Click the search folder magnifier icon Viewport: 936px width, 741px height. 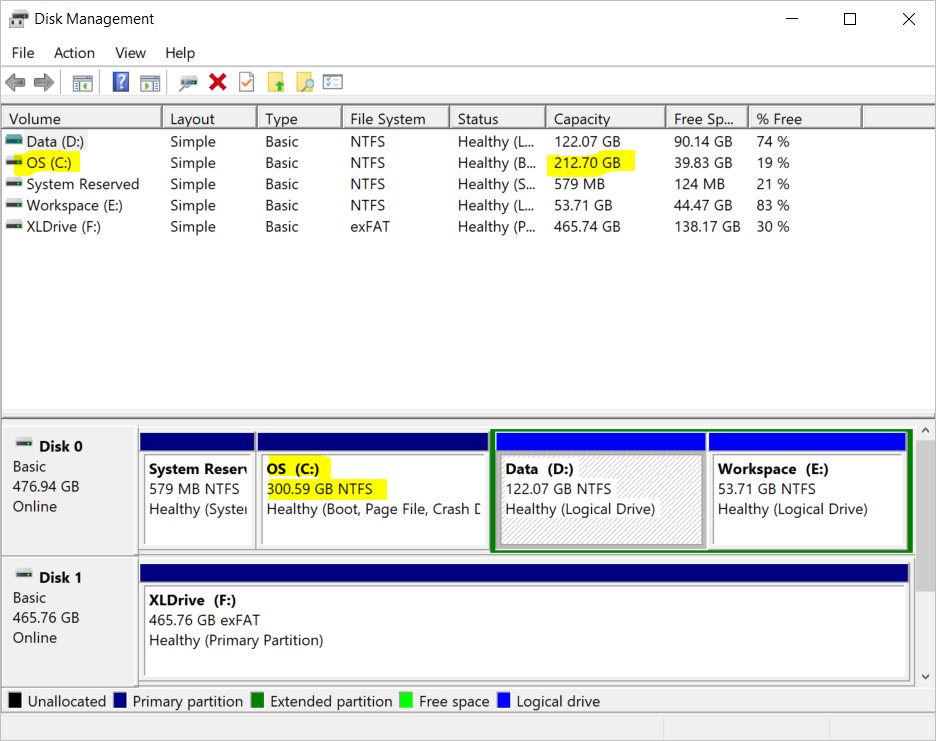pos(304,82)
